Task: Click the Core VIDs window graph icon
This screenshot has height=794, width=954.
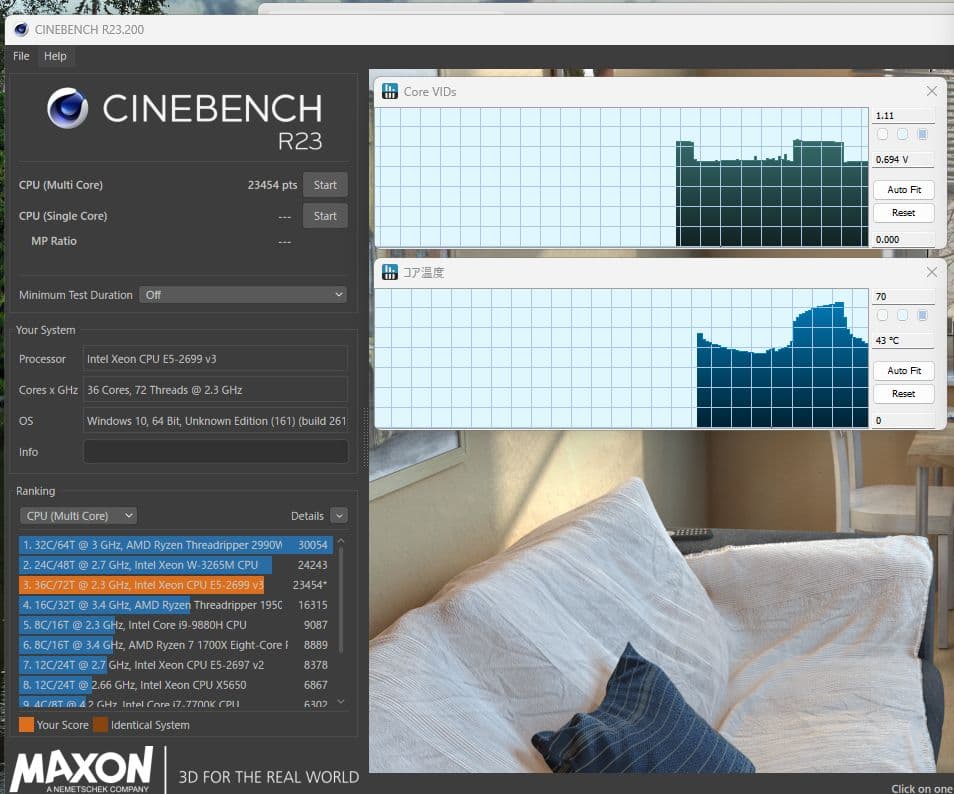Action: [x=390, y=92]
